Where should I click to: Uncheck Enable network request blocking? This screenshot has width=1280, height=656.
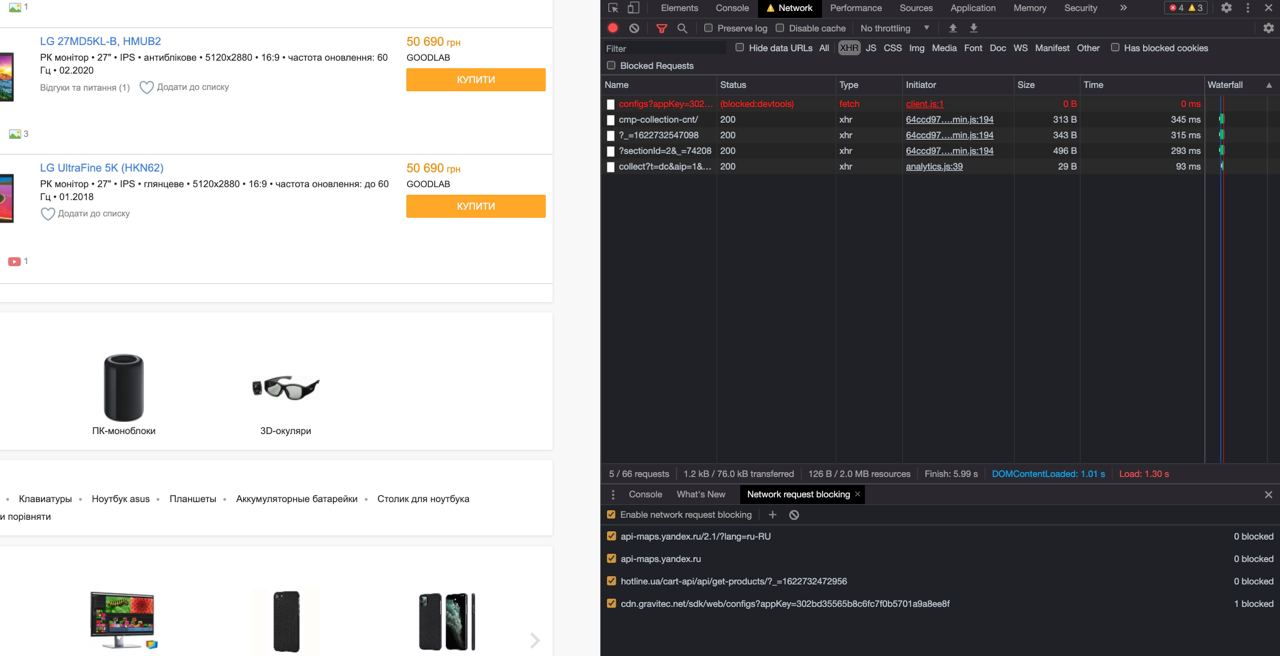(x=611, y=515)
